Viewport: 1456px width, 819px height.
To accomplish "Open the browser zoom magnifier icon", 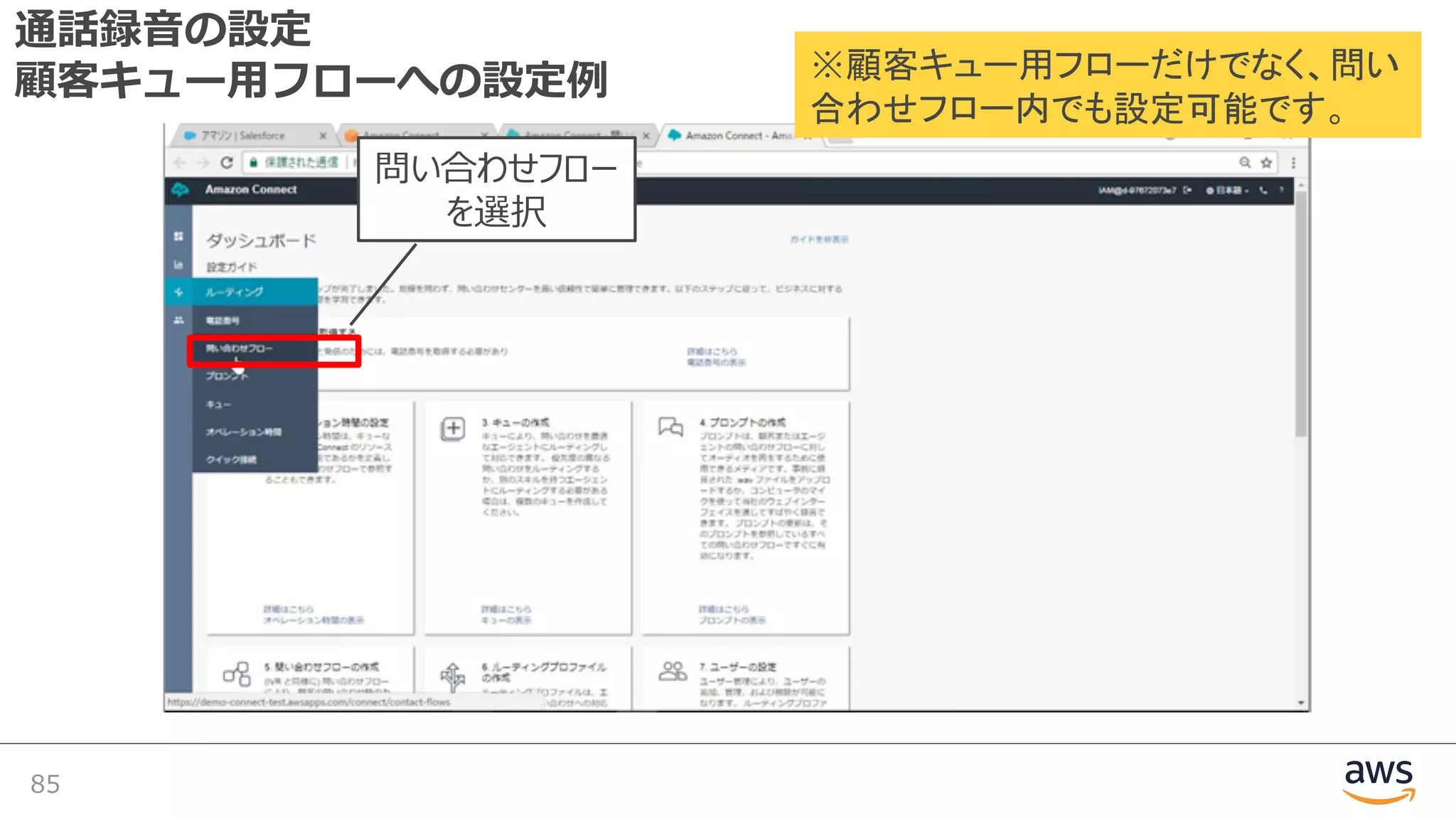I will pos(1245,163).
